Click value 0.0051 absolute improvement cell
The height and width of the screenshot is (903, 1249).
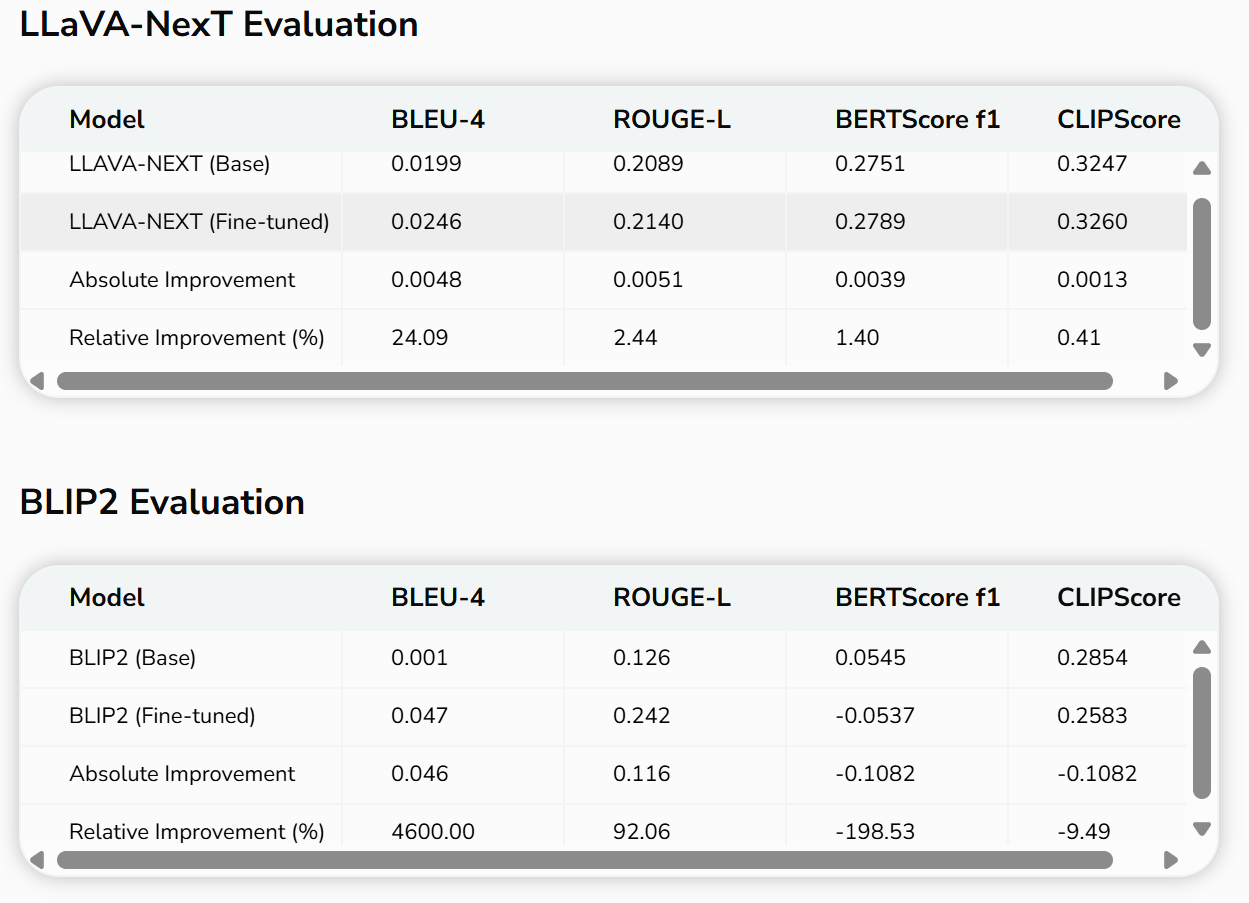tap(648, 280)
